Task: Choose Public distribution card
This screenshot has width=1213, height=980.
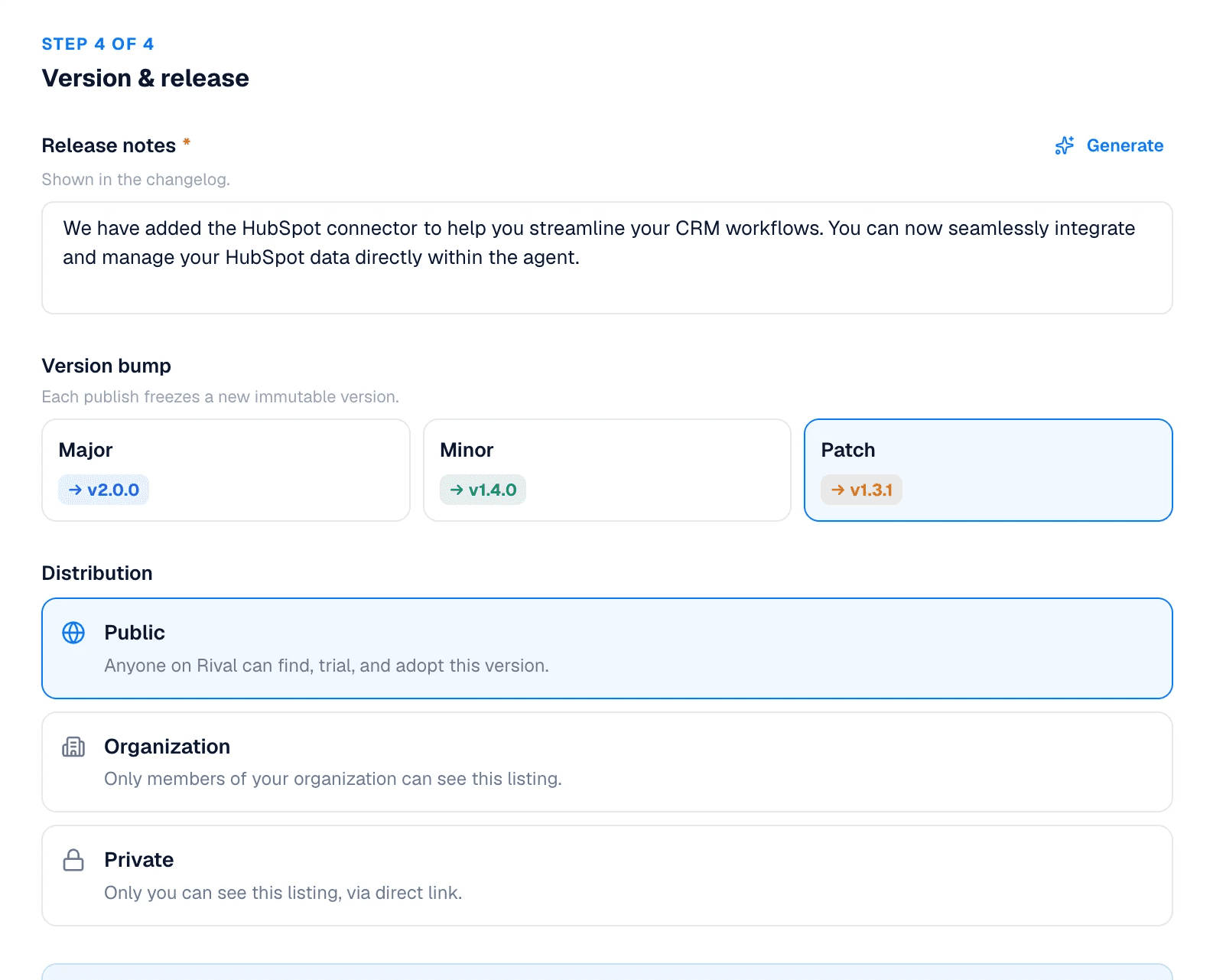Action: [607, 648]
